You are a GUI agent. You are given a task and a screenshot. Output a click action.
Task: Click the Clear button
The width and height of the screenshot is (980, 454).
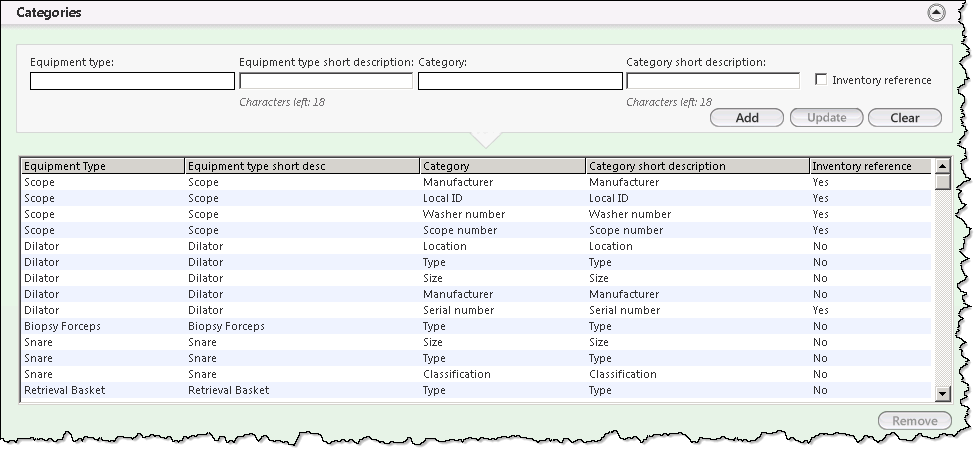pyautogui.click(x=904, y=118)
